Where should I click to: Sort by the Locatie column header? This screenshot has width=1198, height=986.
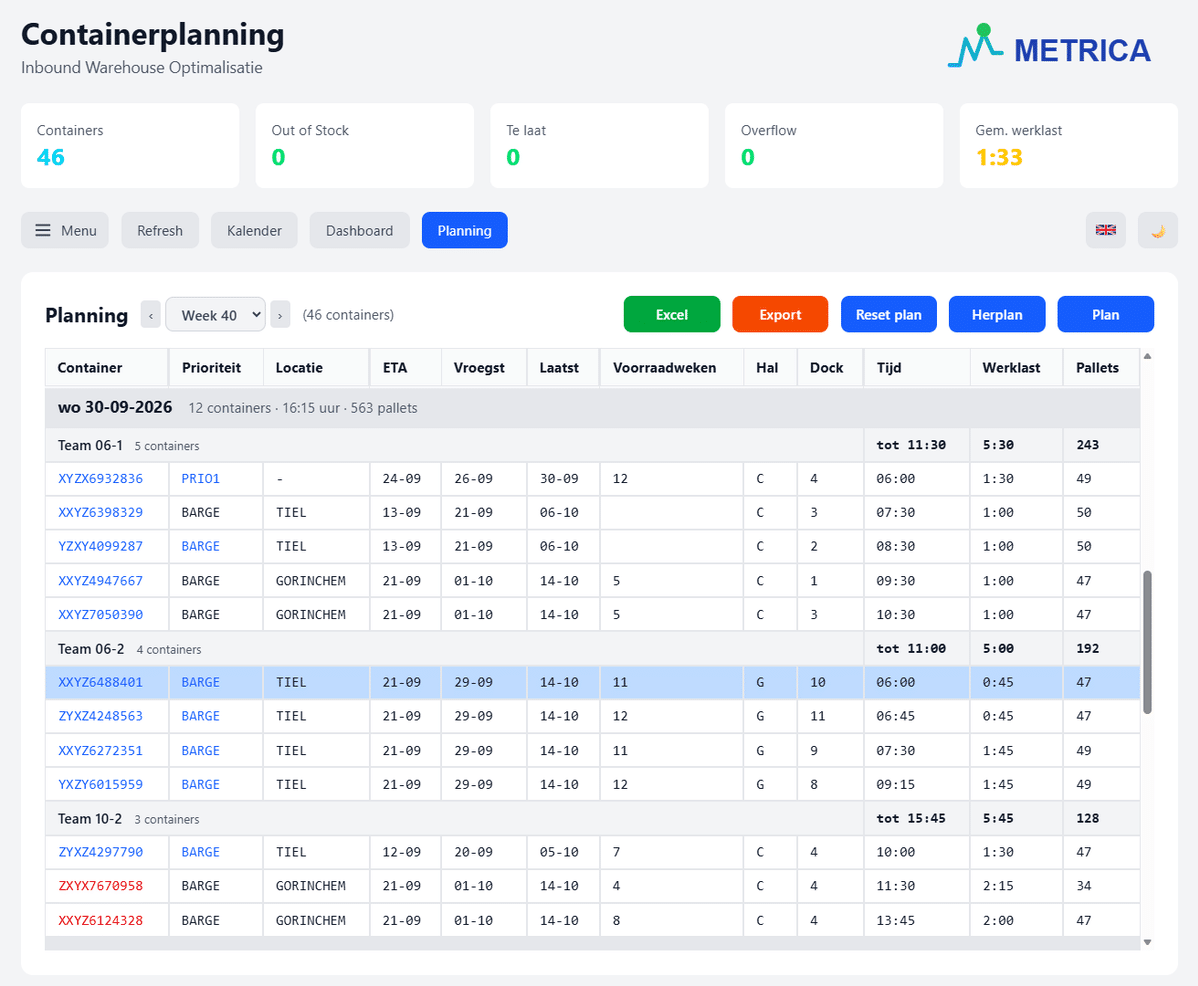[x=316, y=367]
